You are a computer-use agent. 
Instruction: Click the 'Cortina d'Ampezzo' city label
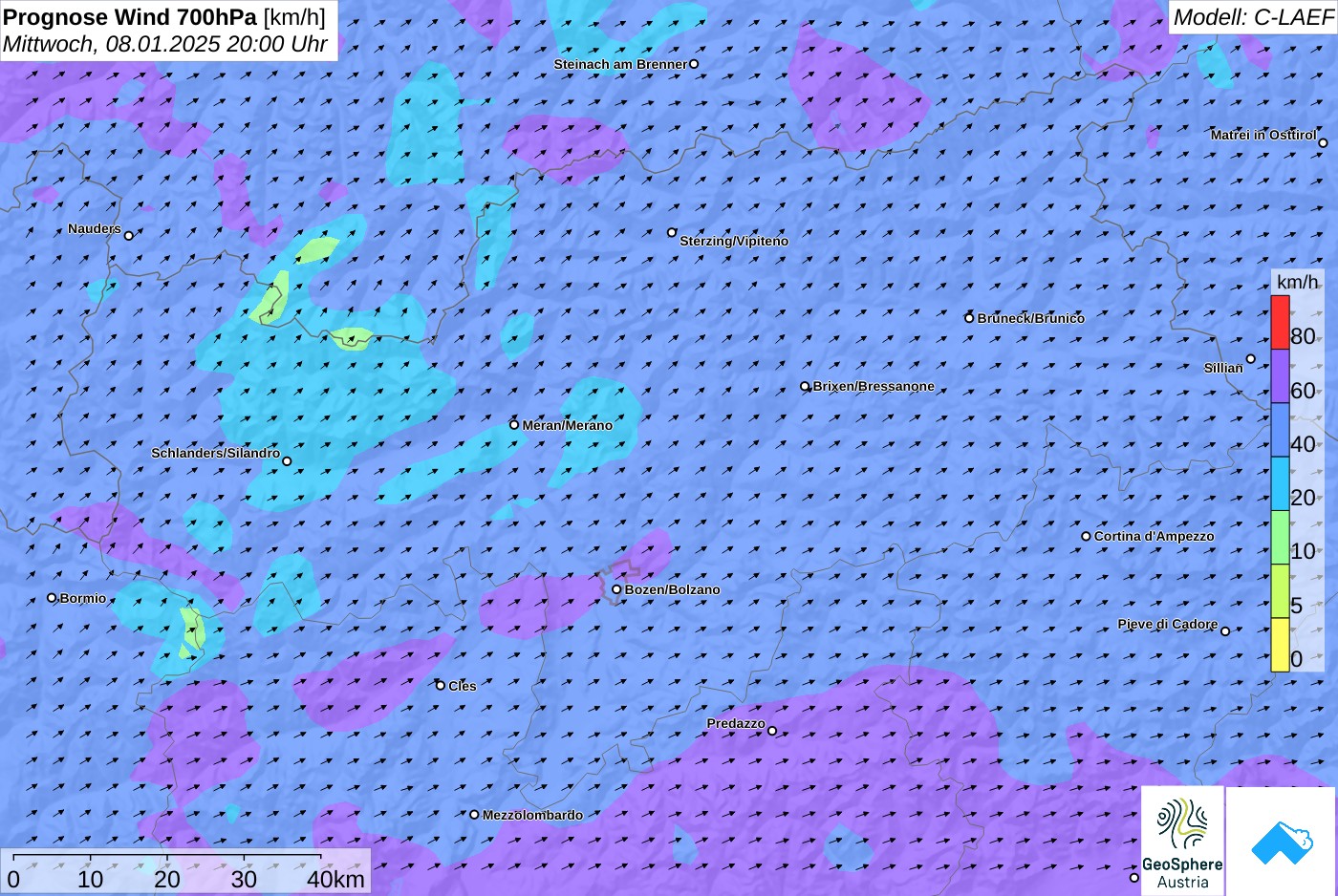tap(1155, 536)
